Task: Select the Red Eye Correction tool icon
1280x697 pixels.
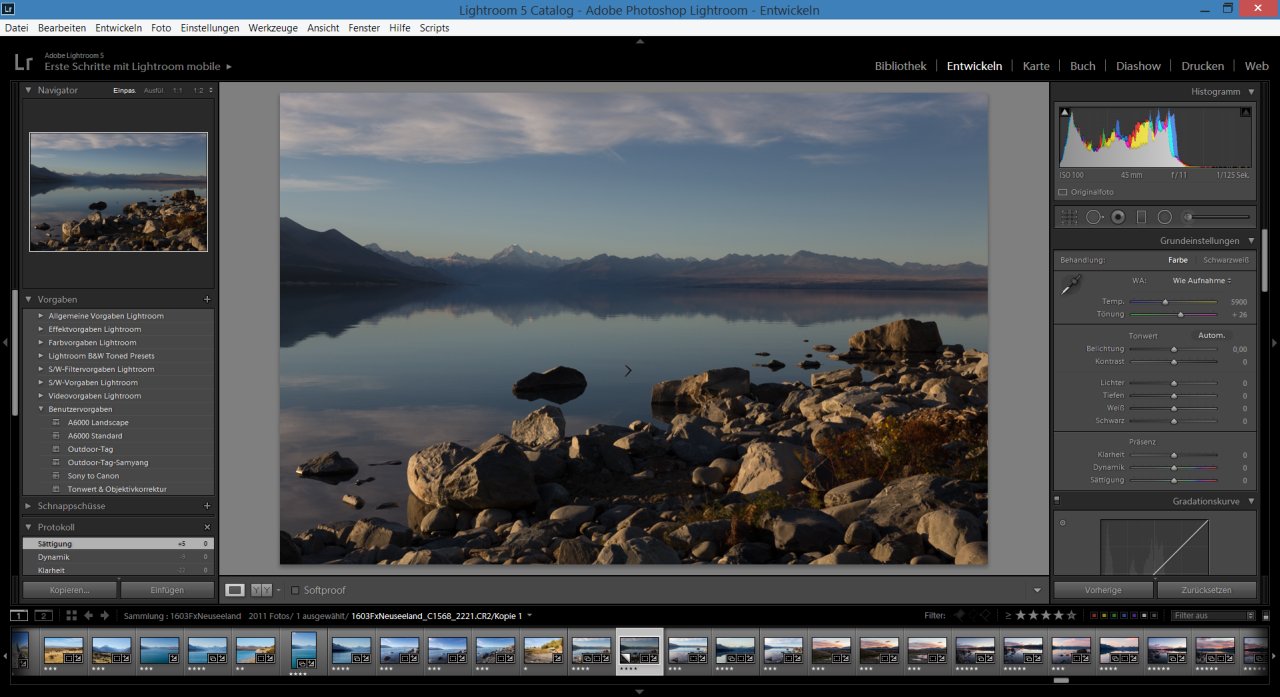Action: (x=1118, y=217)
